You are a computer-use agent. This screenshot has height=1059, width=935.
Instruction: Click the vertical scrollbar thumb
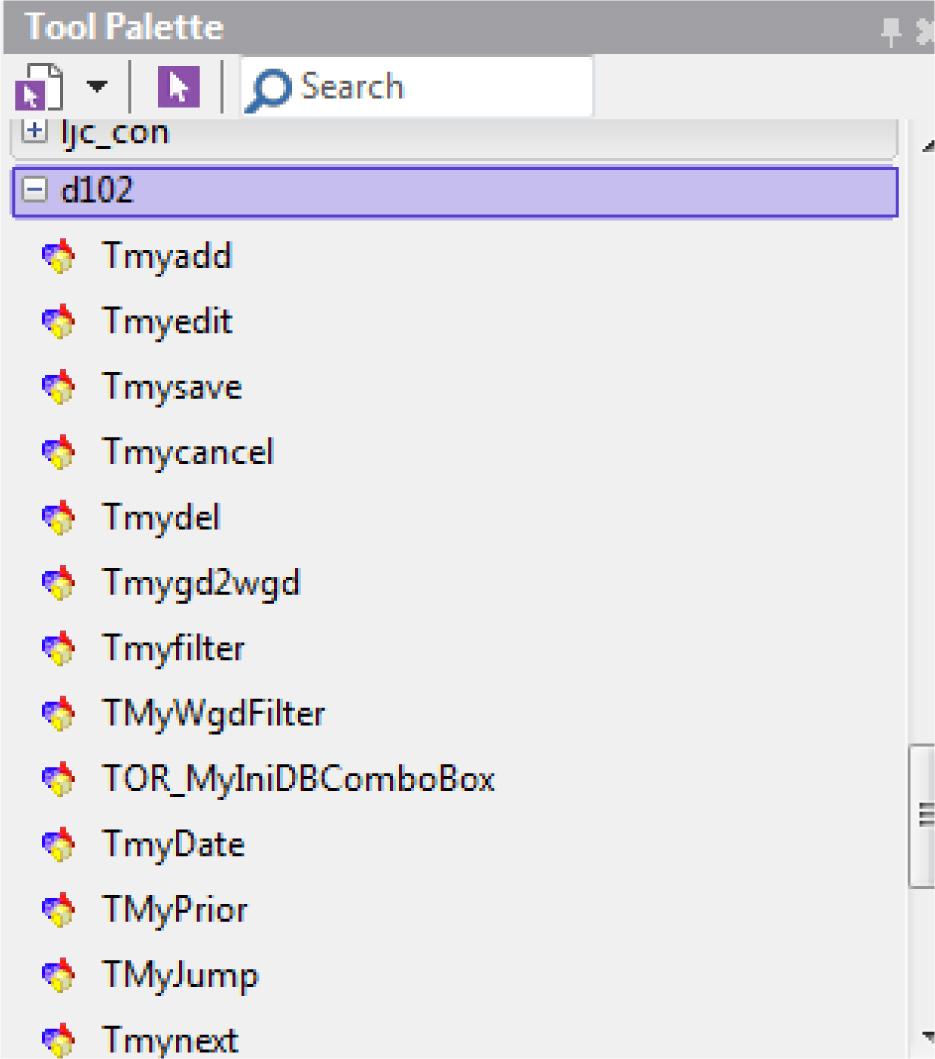[x=920, y=815]
